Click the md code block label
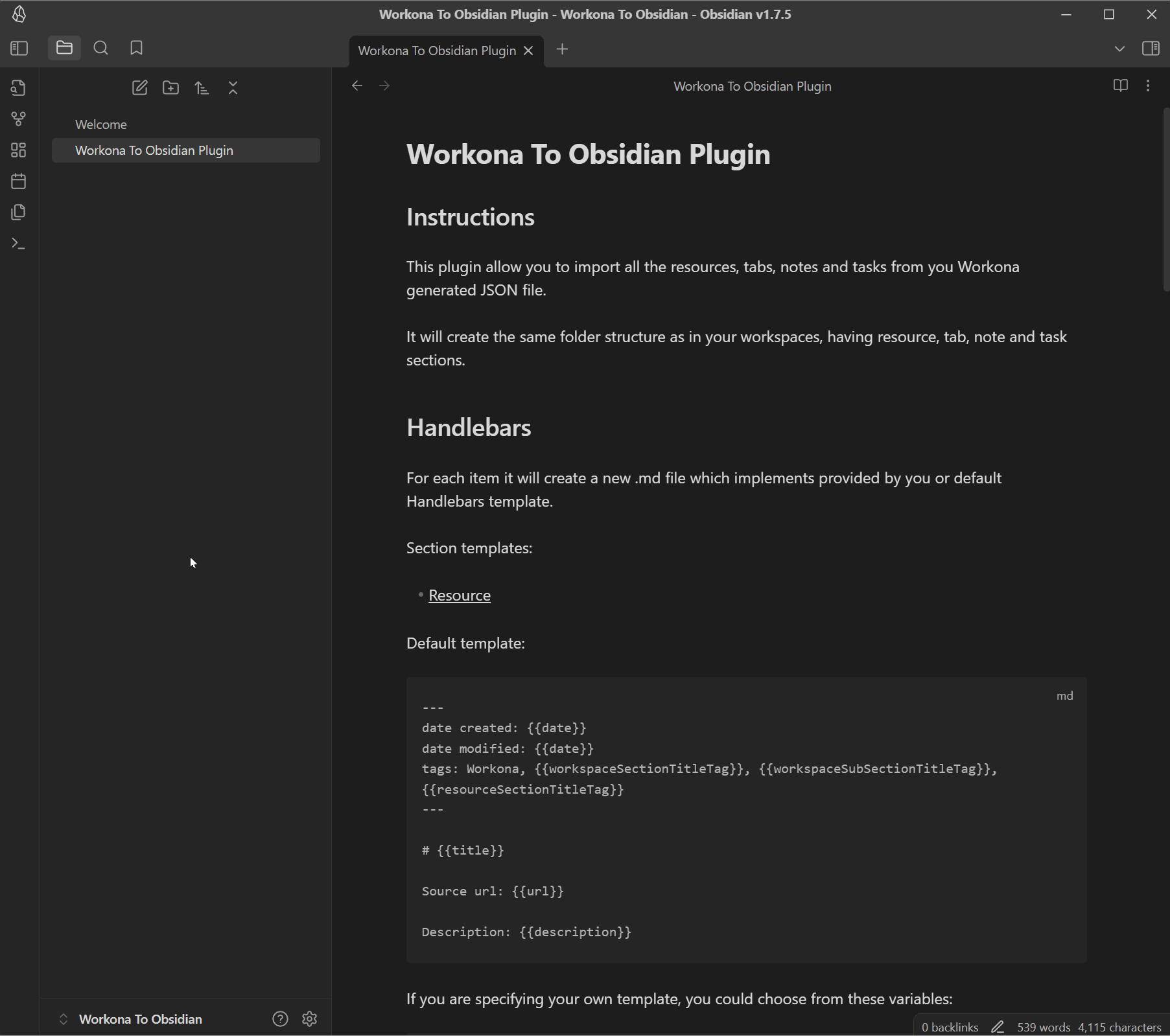Image resolution: width=1170 pixels, height=1036 pixels. pos(1065,696)
